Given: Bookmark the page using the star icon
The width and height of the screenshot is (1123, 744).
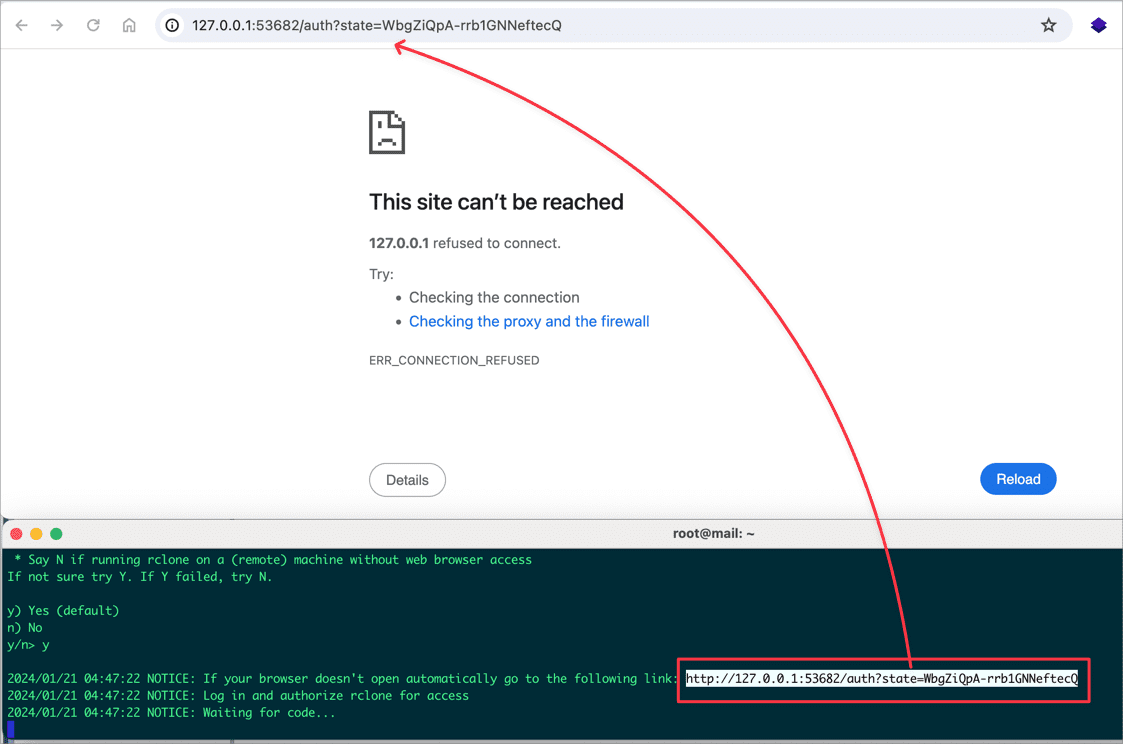Looking at the screenshot, I should point(1048,25).
